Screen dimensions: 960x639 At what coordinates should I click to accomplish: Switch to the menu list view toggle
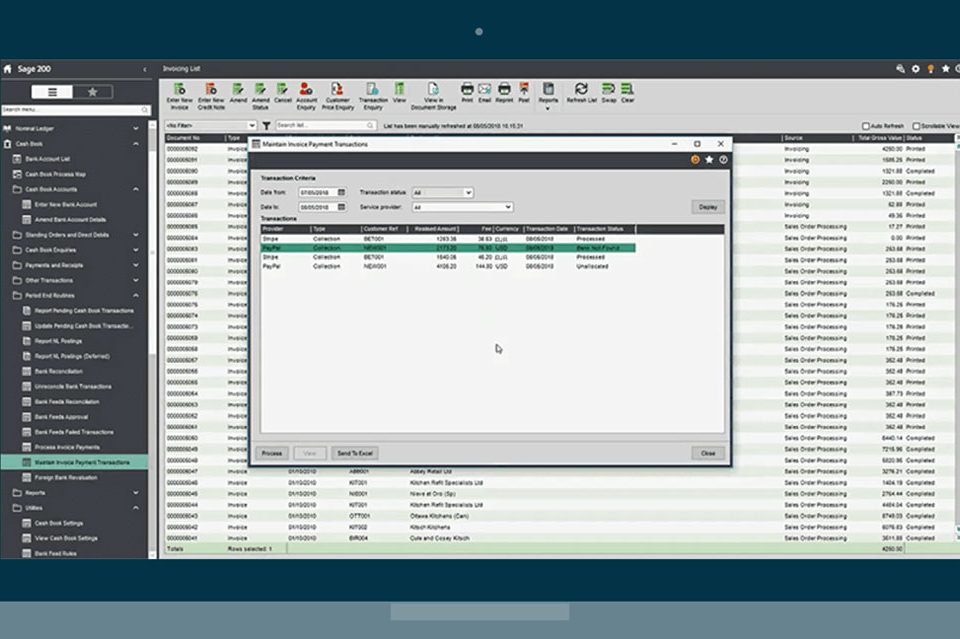tap(52, 92)
